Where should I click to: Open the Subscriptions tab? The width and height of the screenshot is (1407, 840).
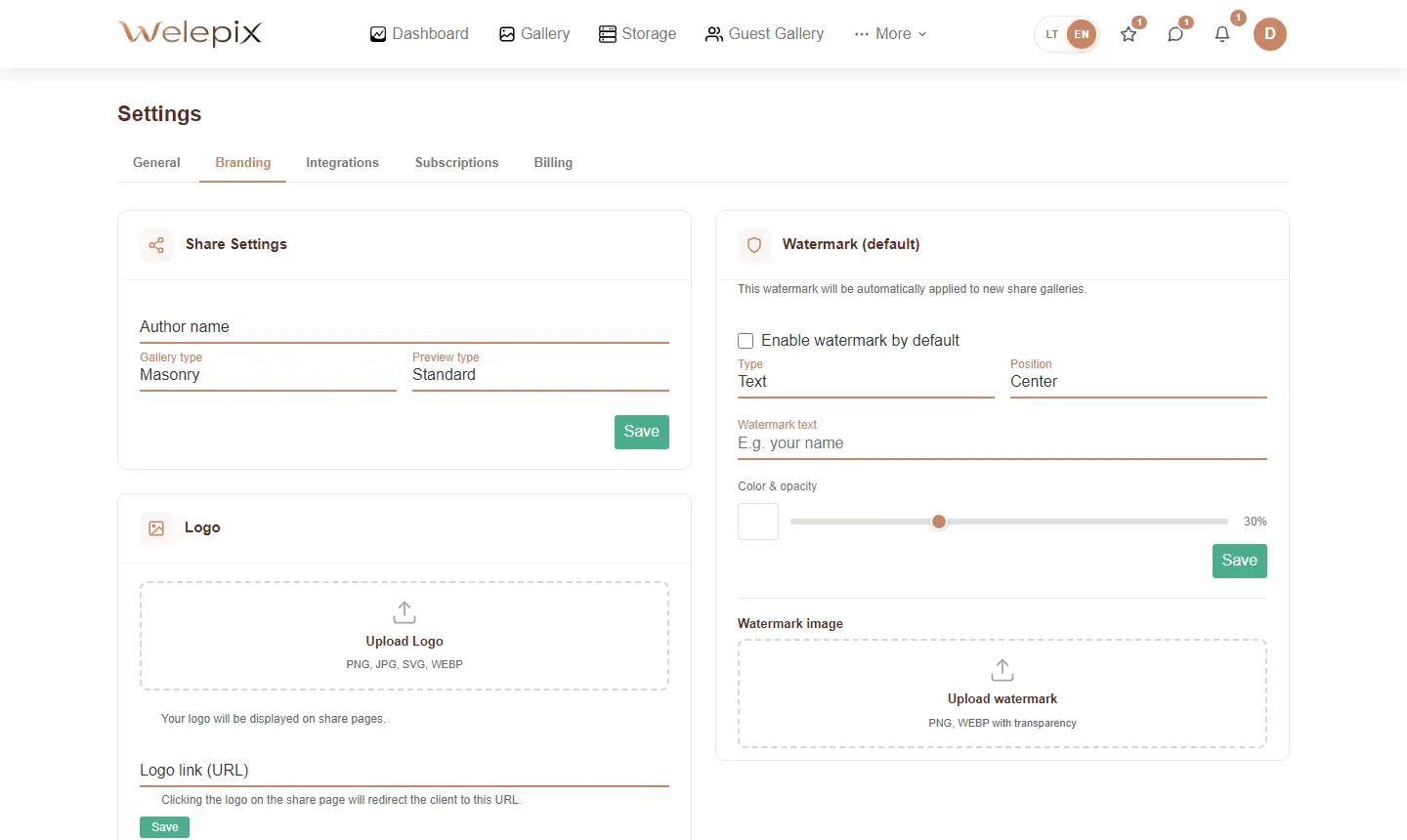[456, 163]
